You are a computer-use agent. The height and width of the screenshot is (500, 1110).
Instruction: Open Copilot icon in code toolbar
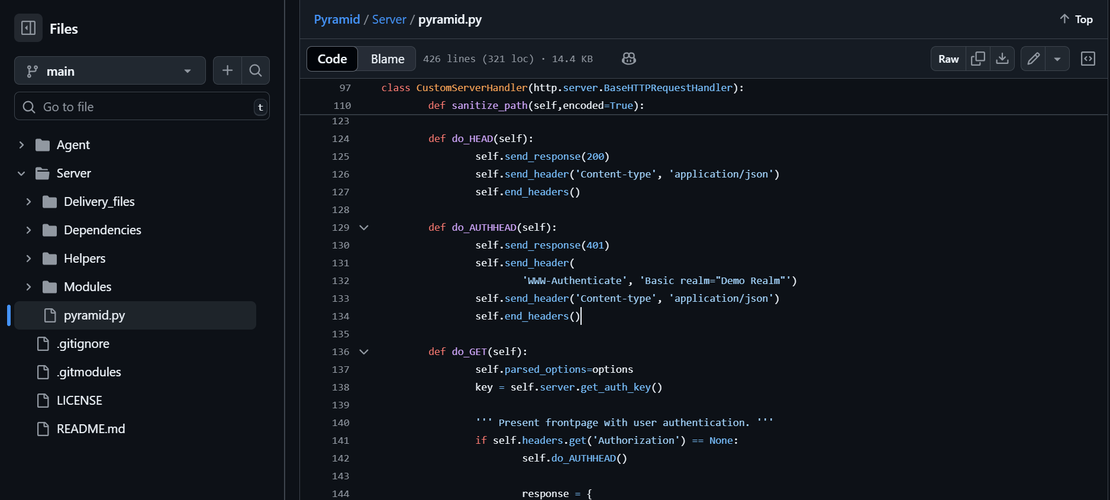click(629, 59)
